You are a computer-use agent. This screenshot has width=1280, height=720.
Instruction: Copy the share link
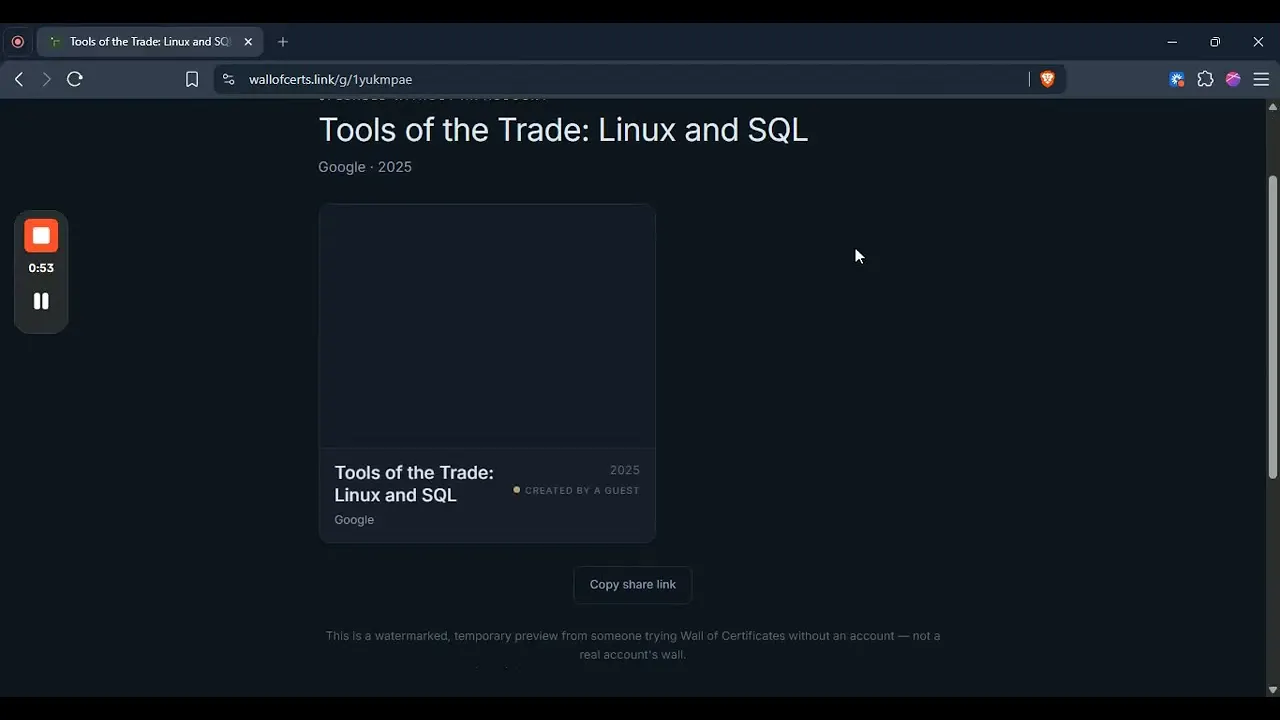coord(633,585)
